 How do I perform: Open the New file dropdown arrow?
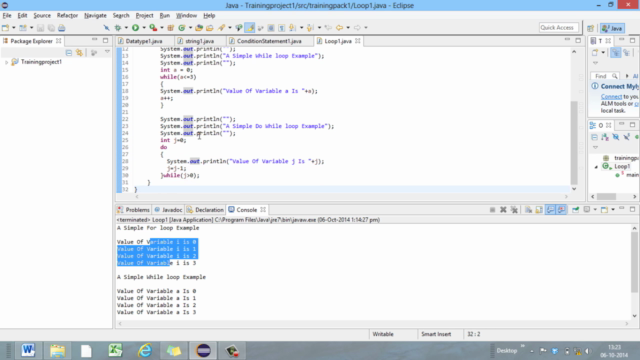click(13, 28)
